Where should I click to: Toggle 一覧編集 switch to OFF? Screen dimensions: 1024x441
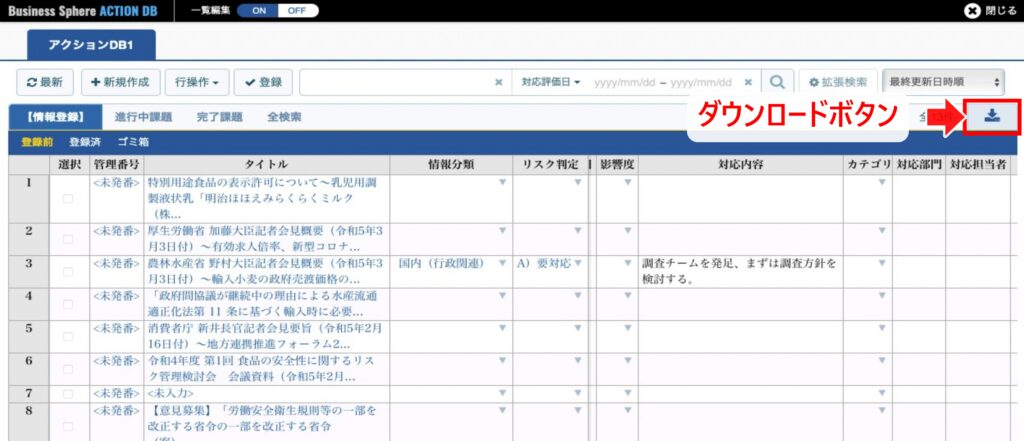tap(293, 11)
